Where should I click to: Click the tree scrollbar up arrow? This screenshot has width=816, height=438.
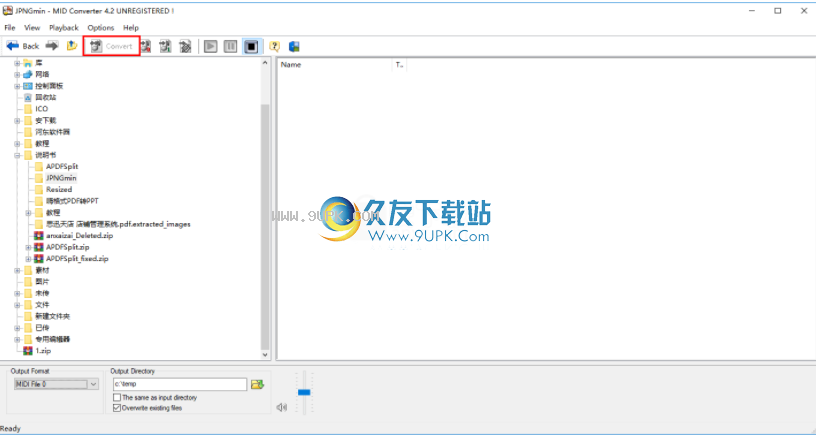265,63
